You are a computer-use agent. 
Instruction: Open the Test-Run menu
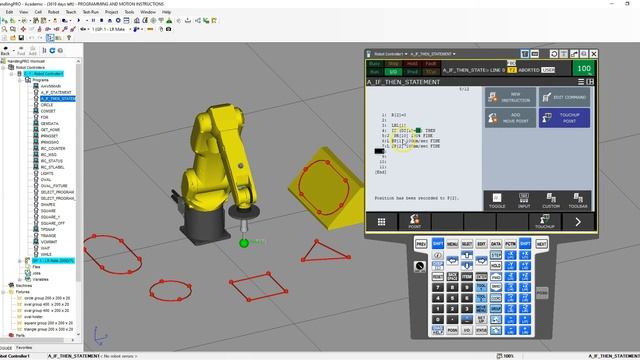coord(91,12)
